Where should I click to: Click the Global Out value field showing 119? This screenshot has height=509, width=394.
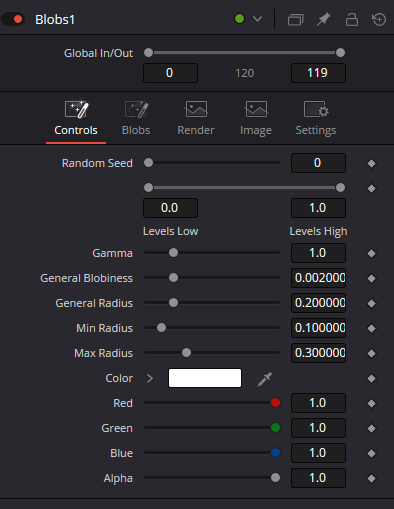318,73
